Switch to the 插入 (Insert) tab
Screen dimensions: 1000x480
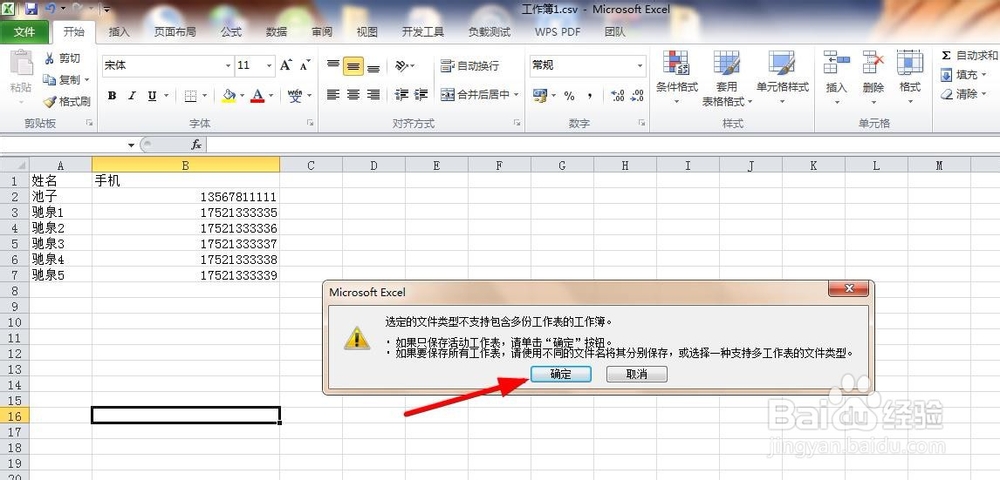119,32
